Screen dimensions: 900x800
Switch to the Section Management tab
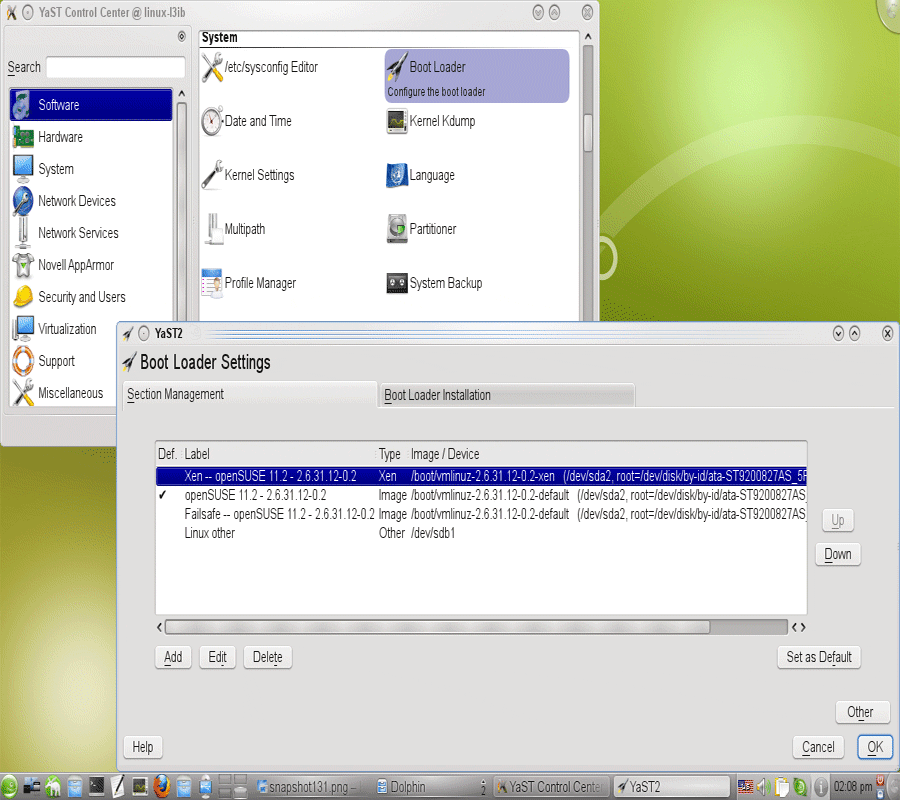(x=249, y=395)
